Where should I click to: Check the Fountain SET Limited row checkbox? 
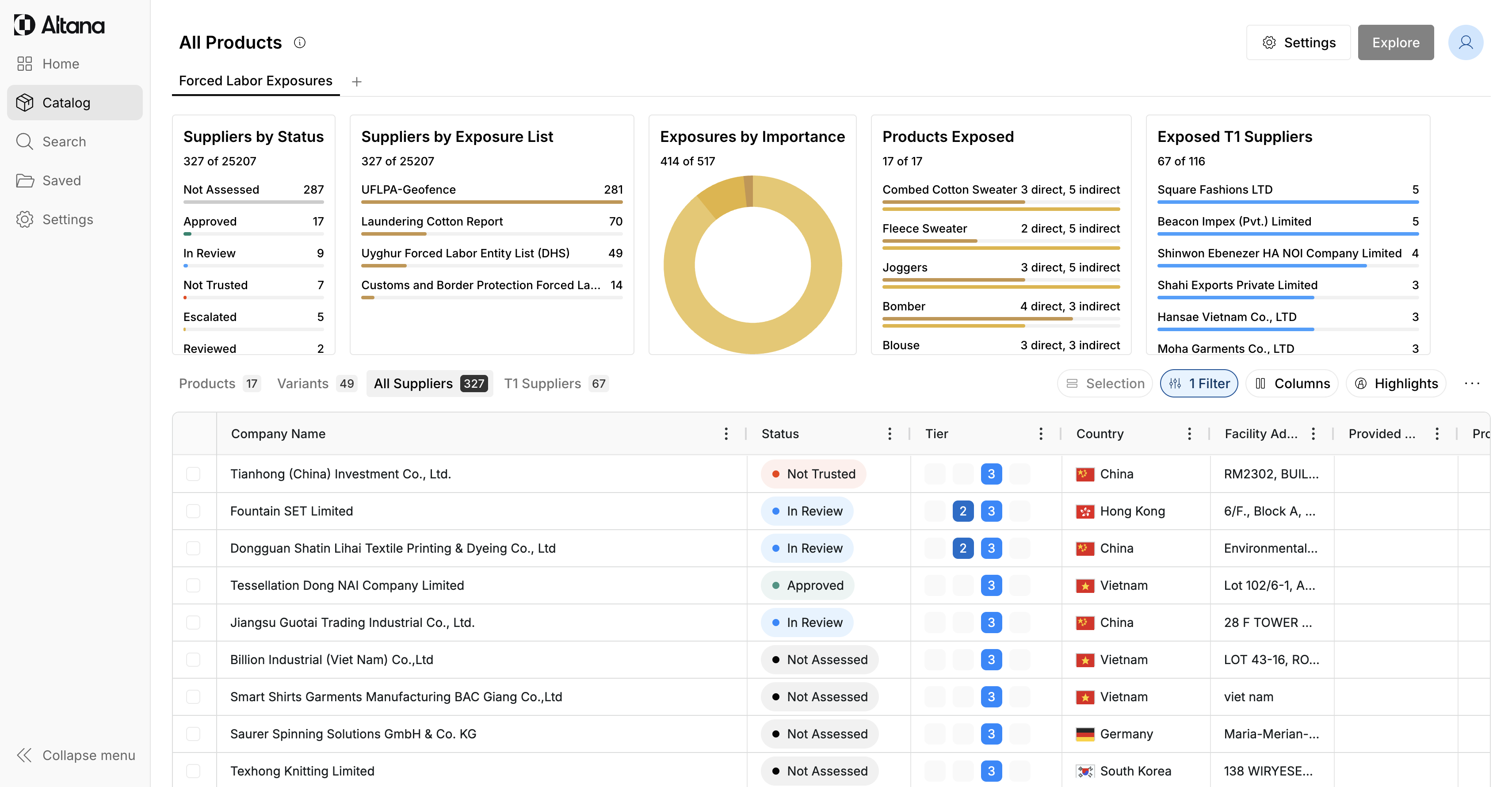pos(193,511)
